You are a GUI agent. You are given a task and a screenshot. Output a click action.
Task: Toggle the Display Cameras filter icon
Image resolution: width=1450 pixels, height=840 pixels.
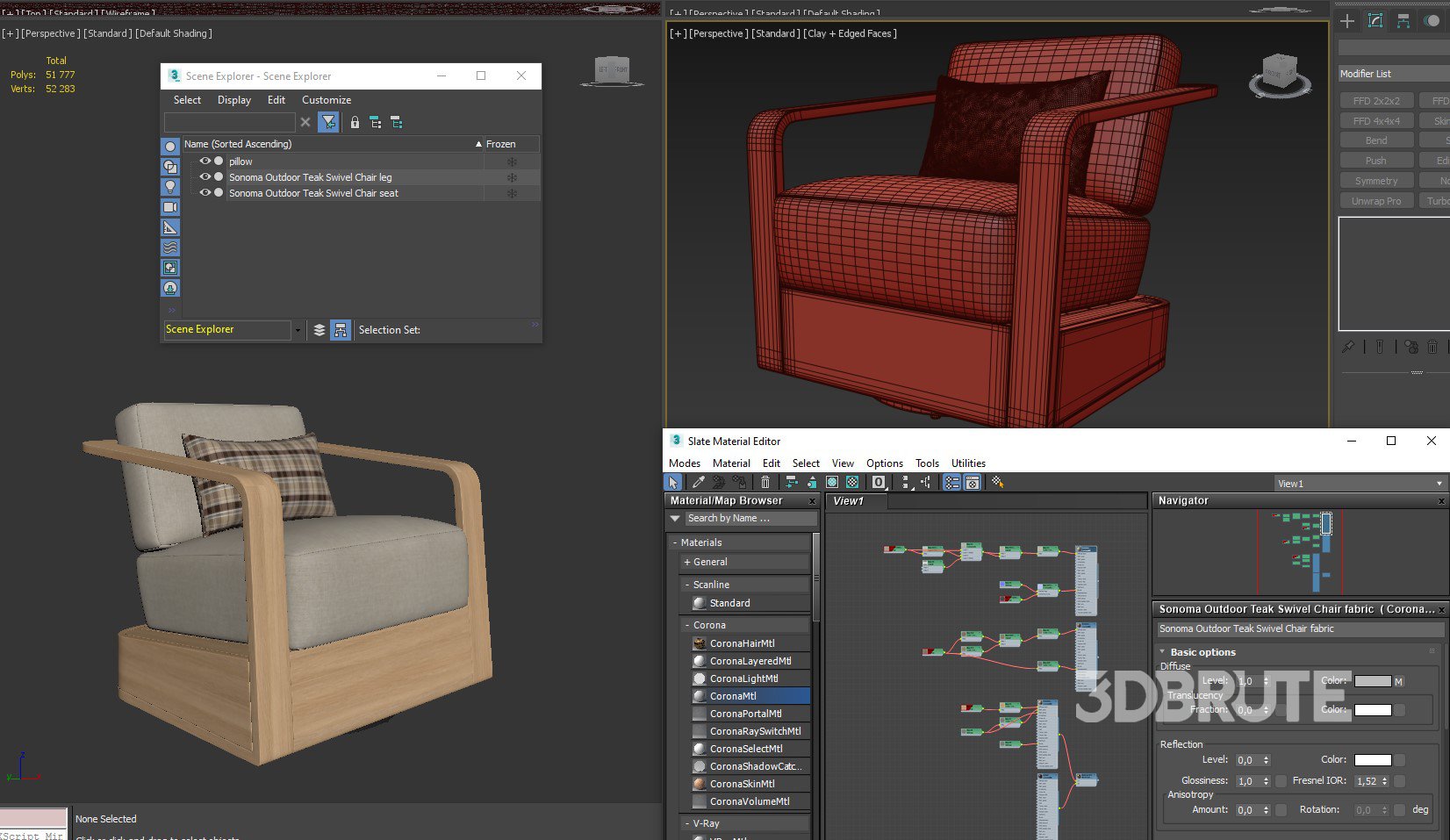(x=170, y=207)
